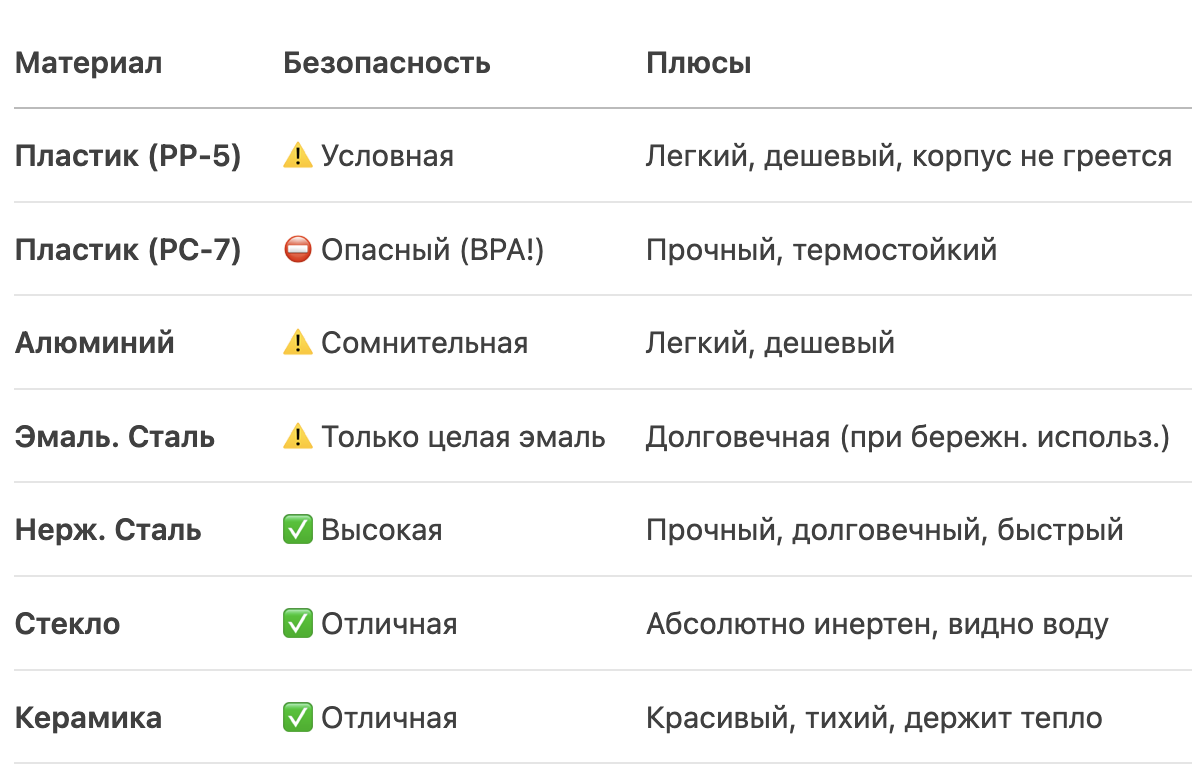This screenshot has height=770, width=1192.
Task: Select the Пластик (PP-5) row label
Action: click(128, 157)
